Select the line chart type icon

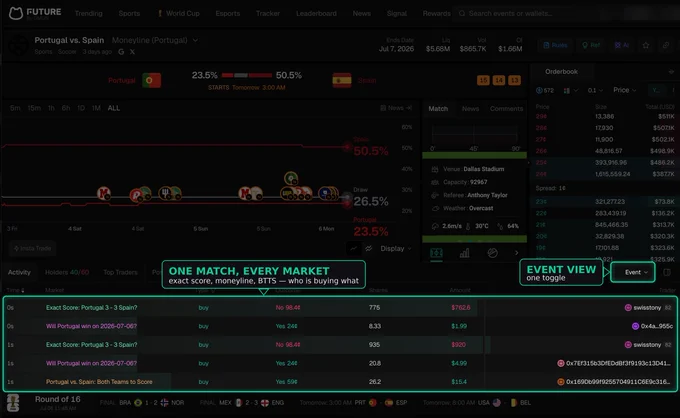(353, 248)
